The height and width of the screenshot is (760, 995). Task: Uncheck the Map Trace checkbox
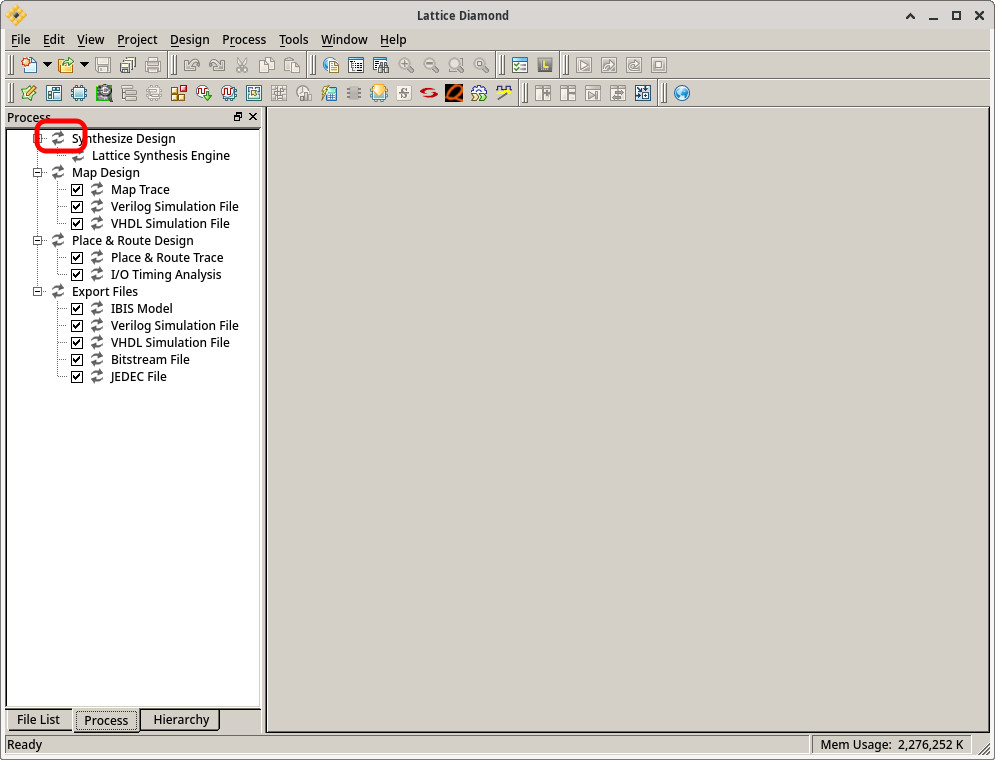coord(77,190)
